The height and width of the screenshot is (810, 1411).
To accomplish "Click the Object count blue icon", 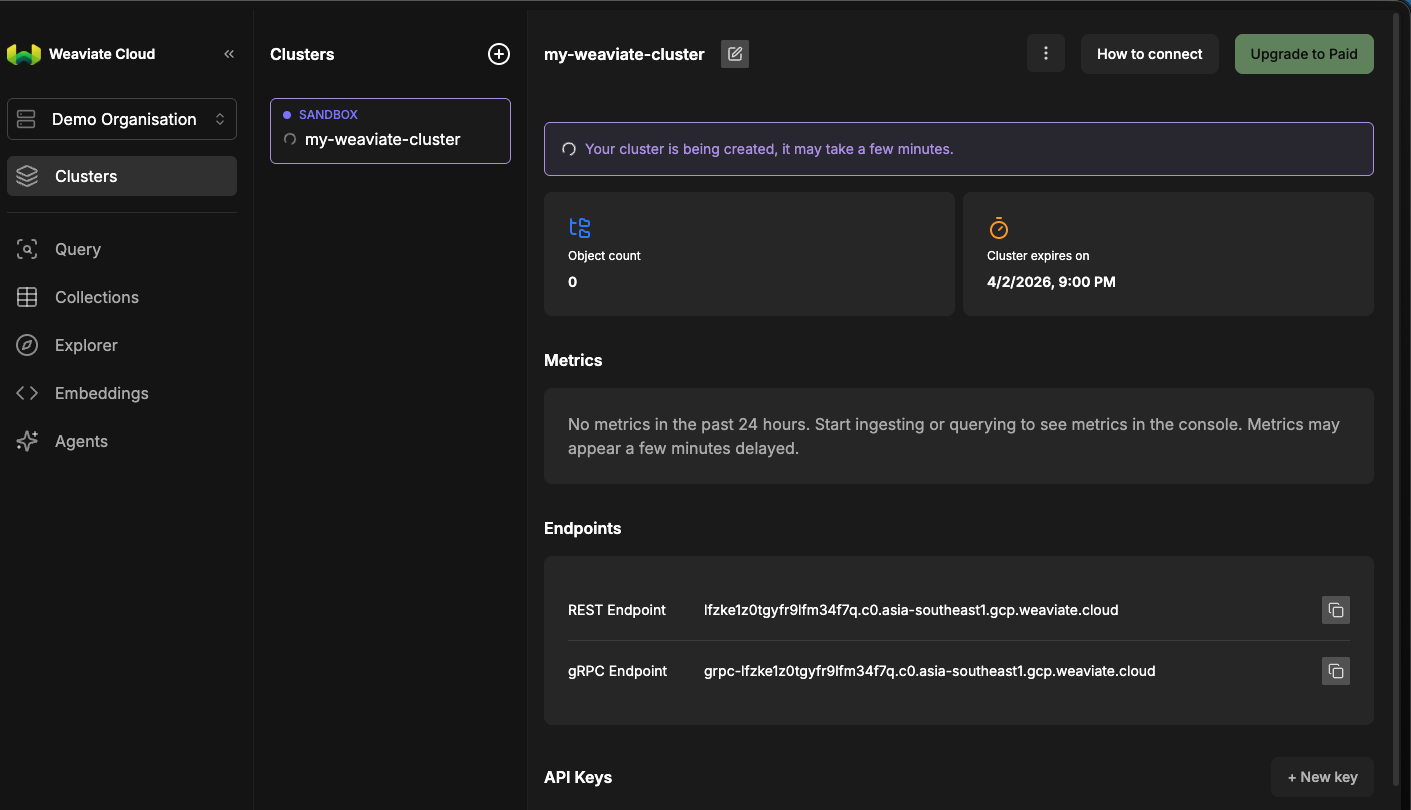I will click(580, 228).
